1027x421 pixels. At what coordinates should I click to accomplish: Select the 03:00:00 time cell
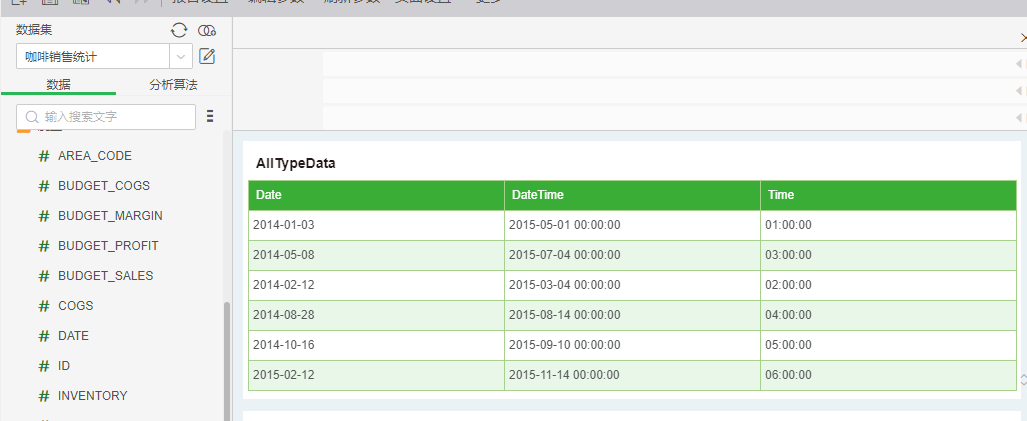(x=888, y=255)
